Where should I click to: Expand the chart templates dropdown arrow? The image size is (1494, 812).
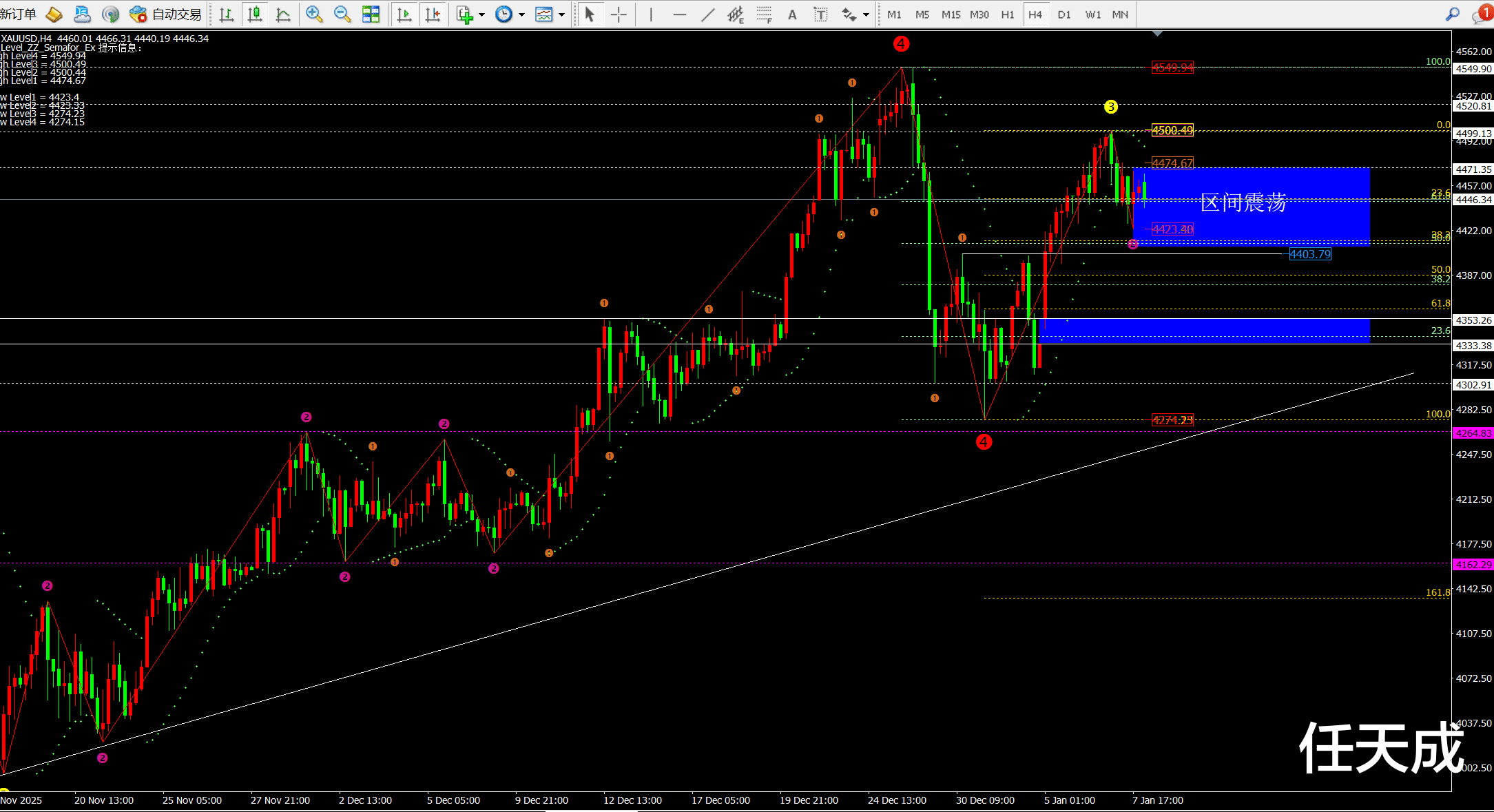[562, 14]
